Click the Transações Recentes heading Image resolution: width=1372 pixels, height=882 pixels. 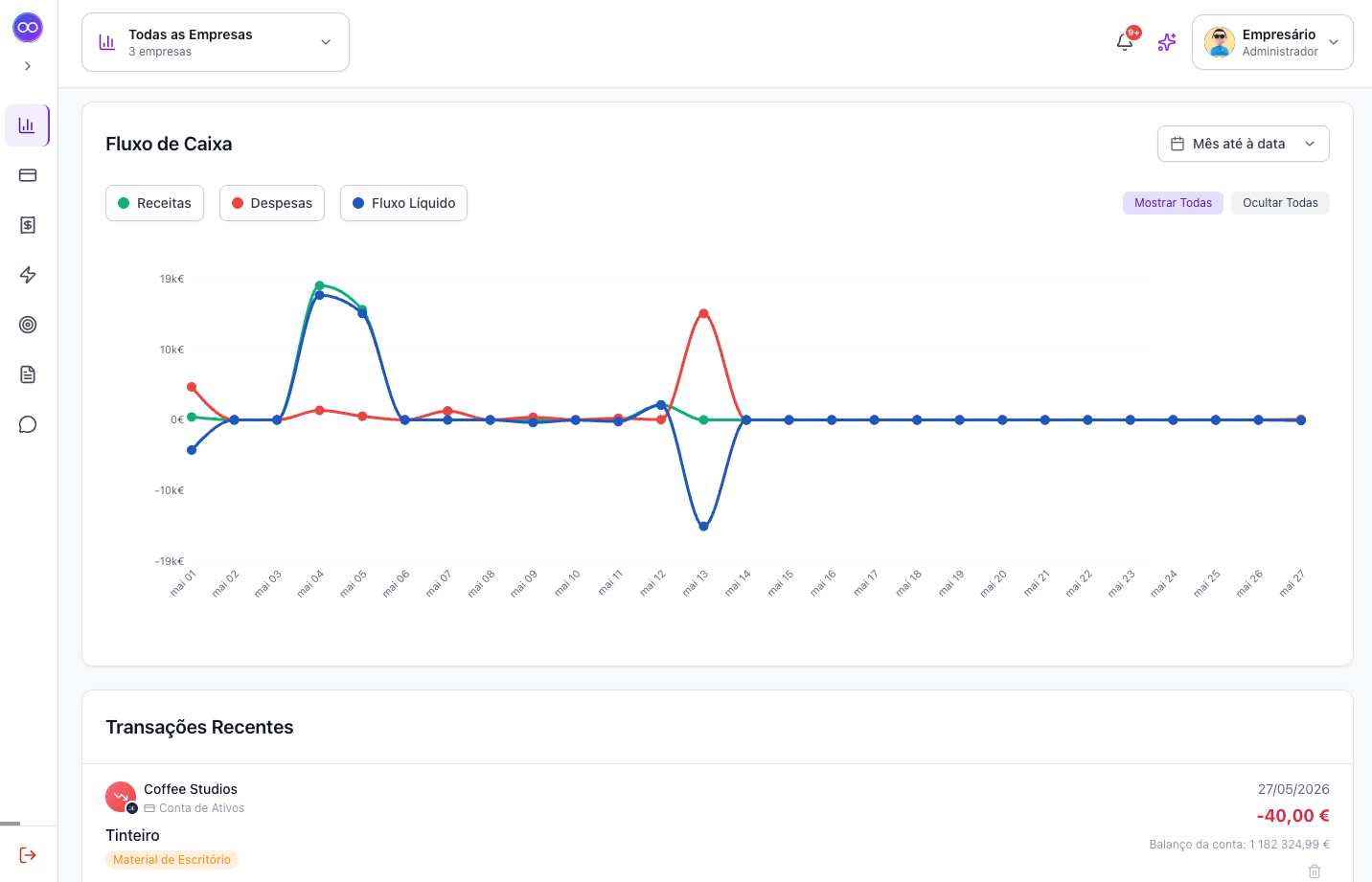[199, 727]
